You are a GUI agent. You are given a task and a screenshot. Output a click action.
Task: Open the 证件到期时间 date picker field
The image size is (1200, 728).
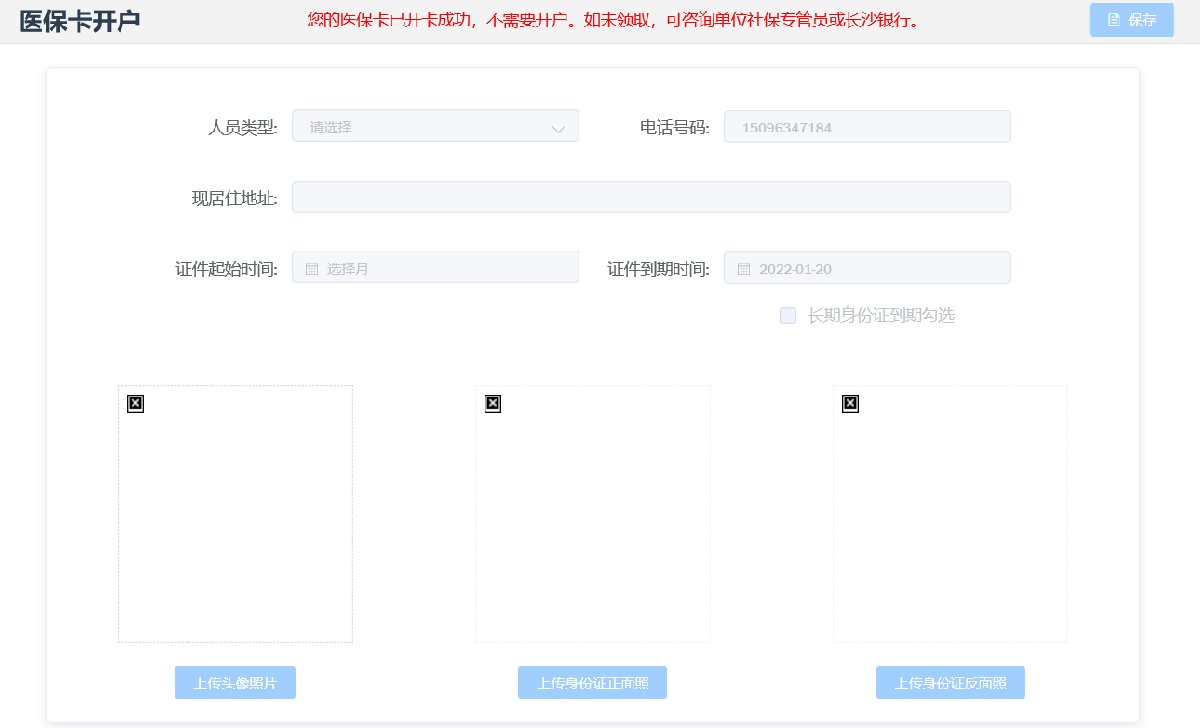[x=866, y=268]
